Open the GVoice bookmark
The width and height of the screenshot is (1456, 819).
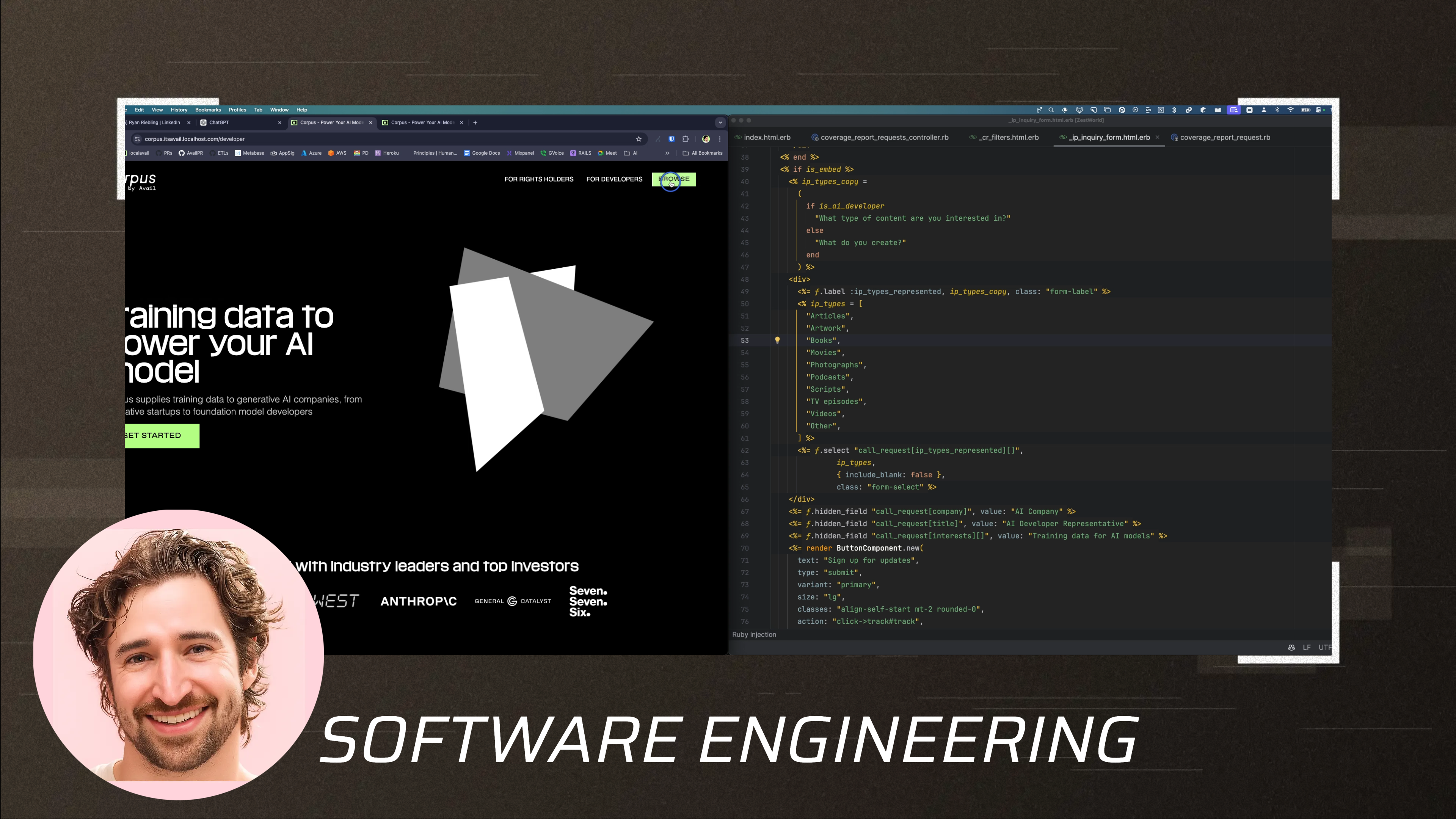552,153
